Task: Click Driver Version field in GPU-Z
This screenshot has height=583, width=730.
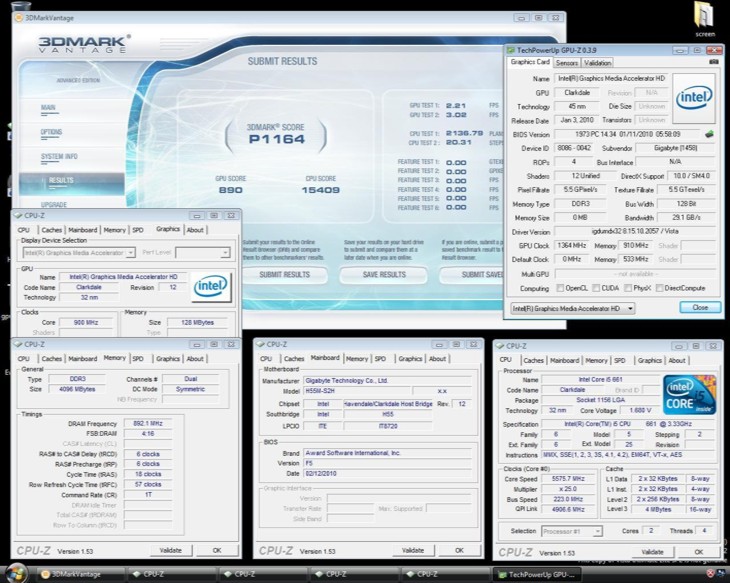Action: pos(634,231)
